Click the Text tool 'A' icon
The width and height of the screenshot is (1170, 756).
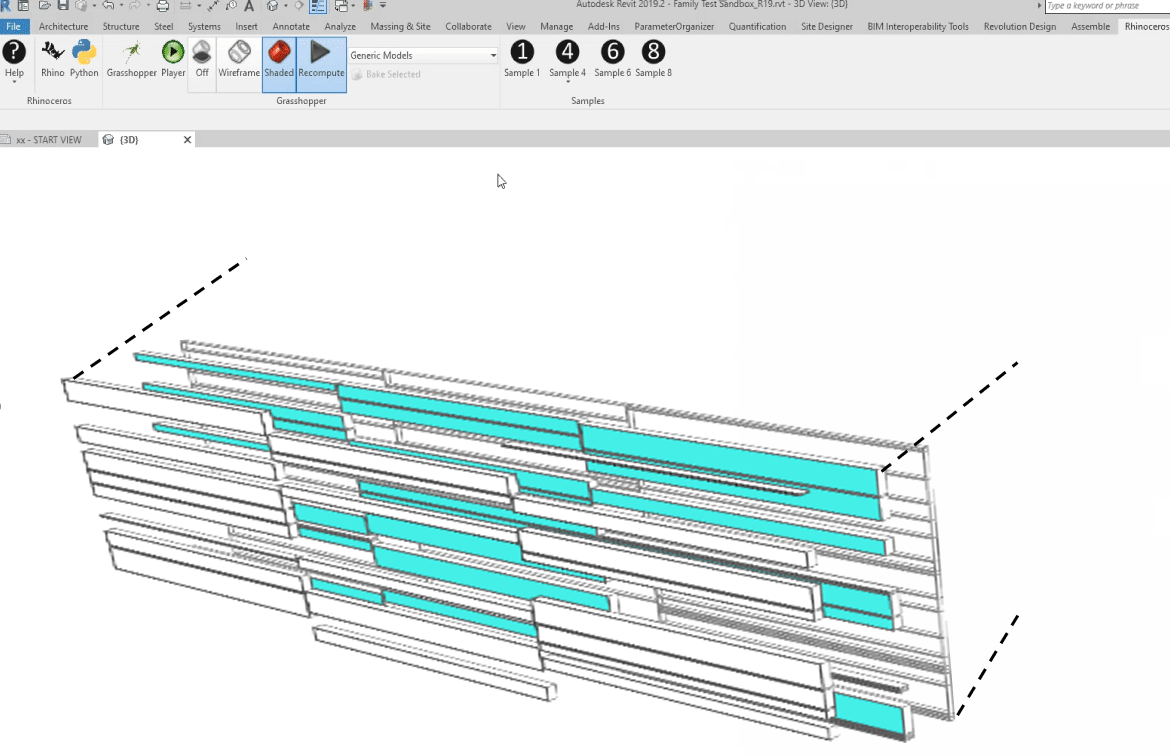click(x=249, y=5)
